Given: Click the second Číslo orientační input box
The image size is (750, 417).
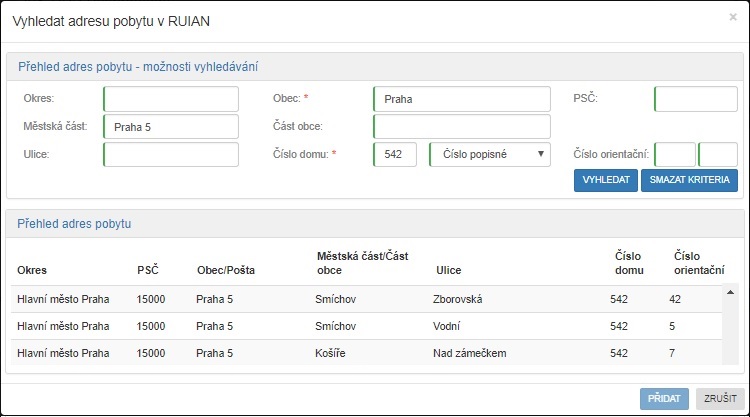Looking at the screenshot, I should [718, 154].
